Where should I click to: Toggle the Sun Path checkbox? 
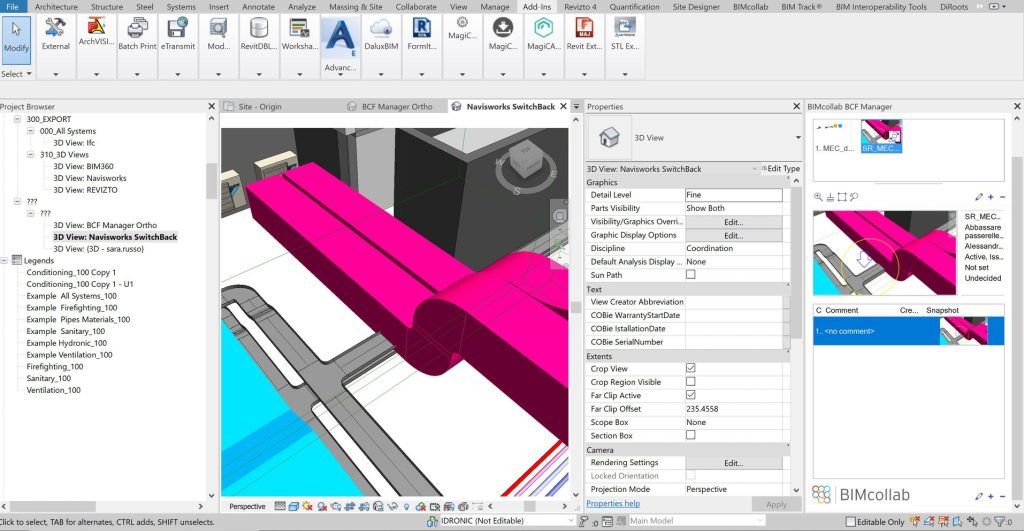click(x=690, y=274)
